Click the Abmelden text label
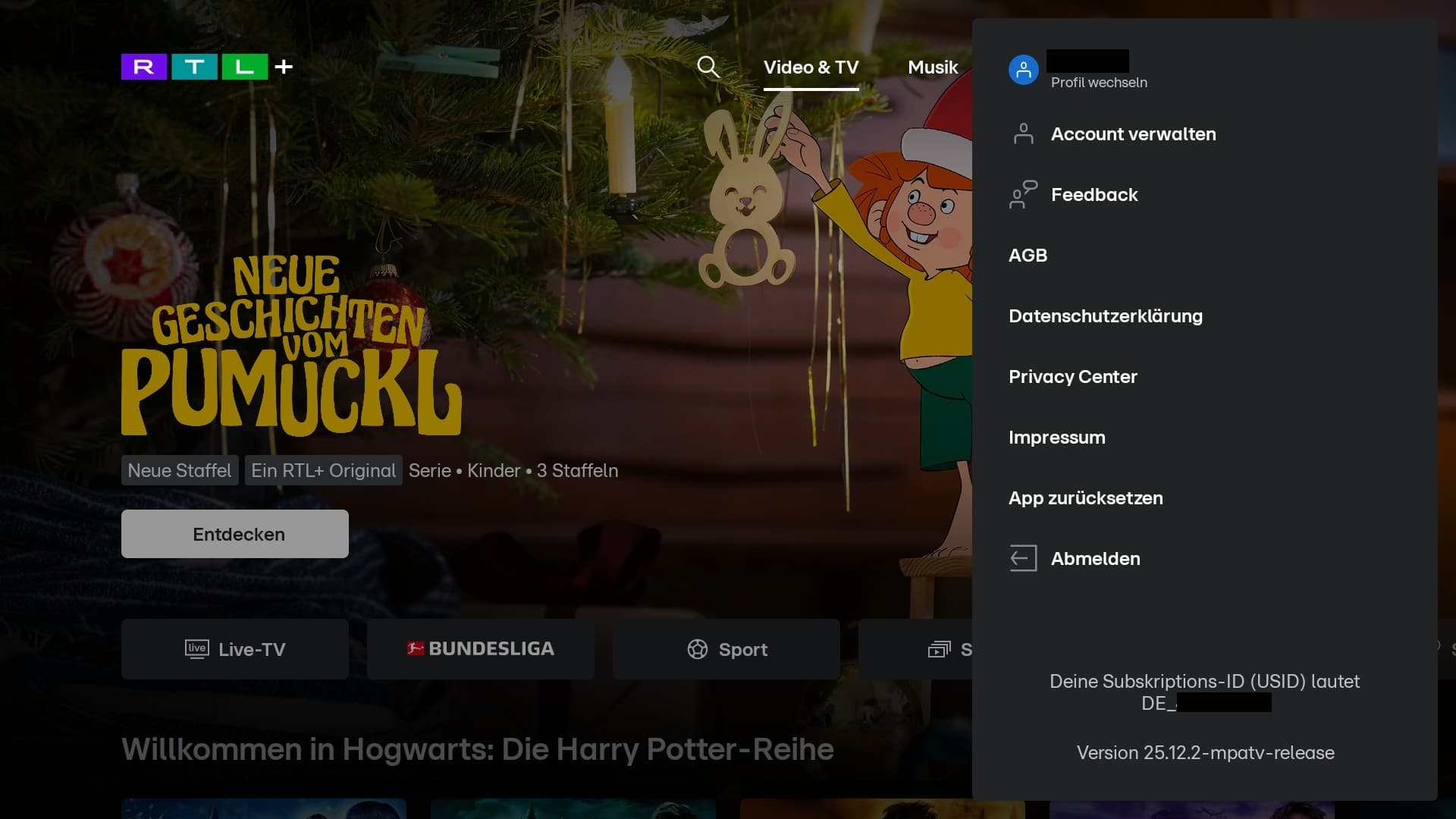Image resolution: width=1456 pixels, height=819 pixels. (x=1095, y=559)
